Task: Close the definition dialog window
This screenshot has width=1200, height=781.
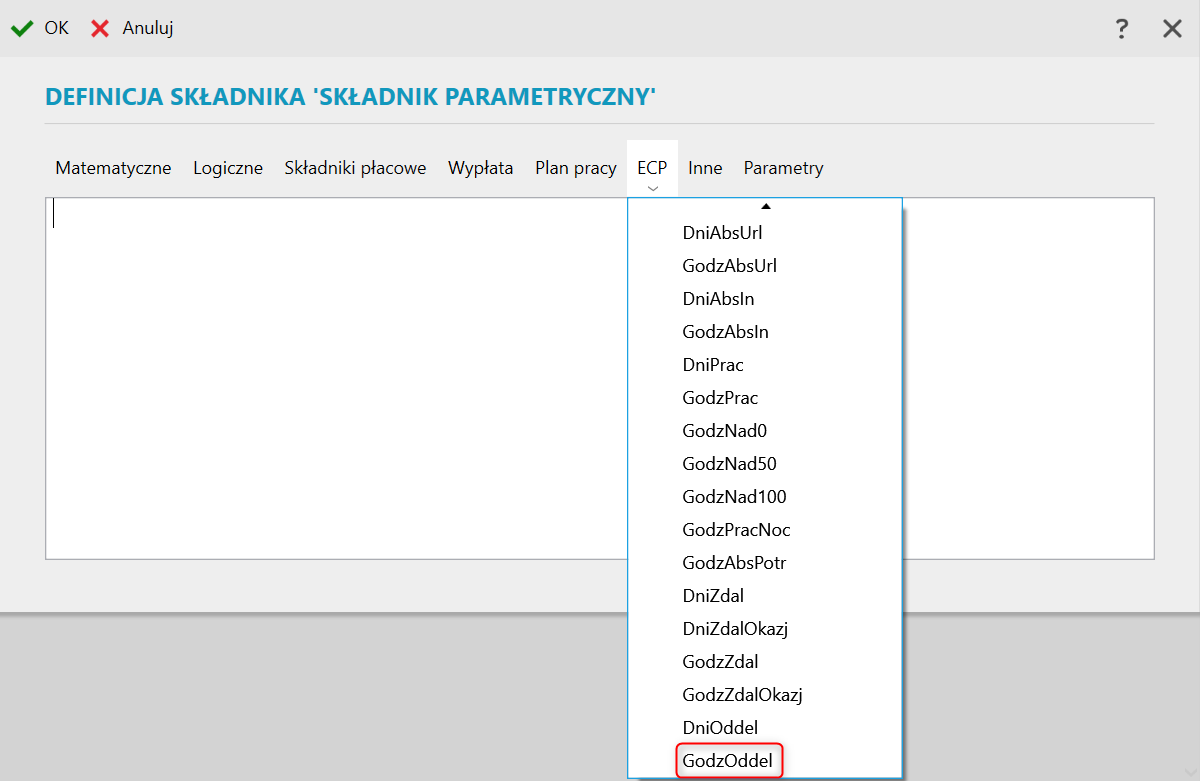Action: (x=1172, y=29)
